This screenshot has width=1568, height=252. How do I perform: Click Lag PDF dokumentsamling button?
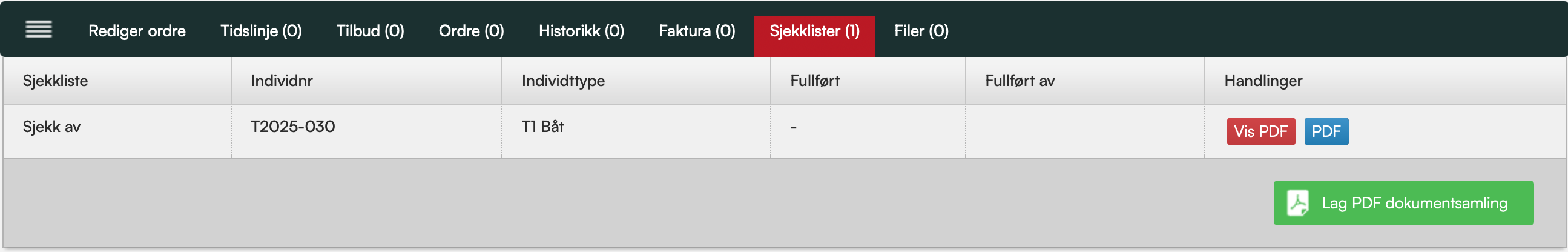click(1403, 204)
